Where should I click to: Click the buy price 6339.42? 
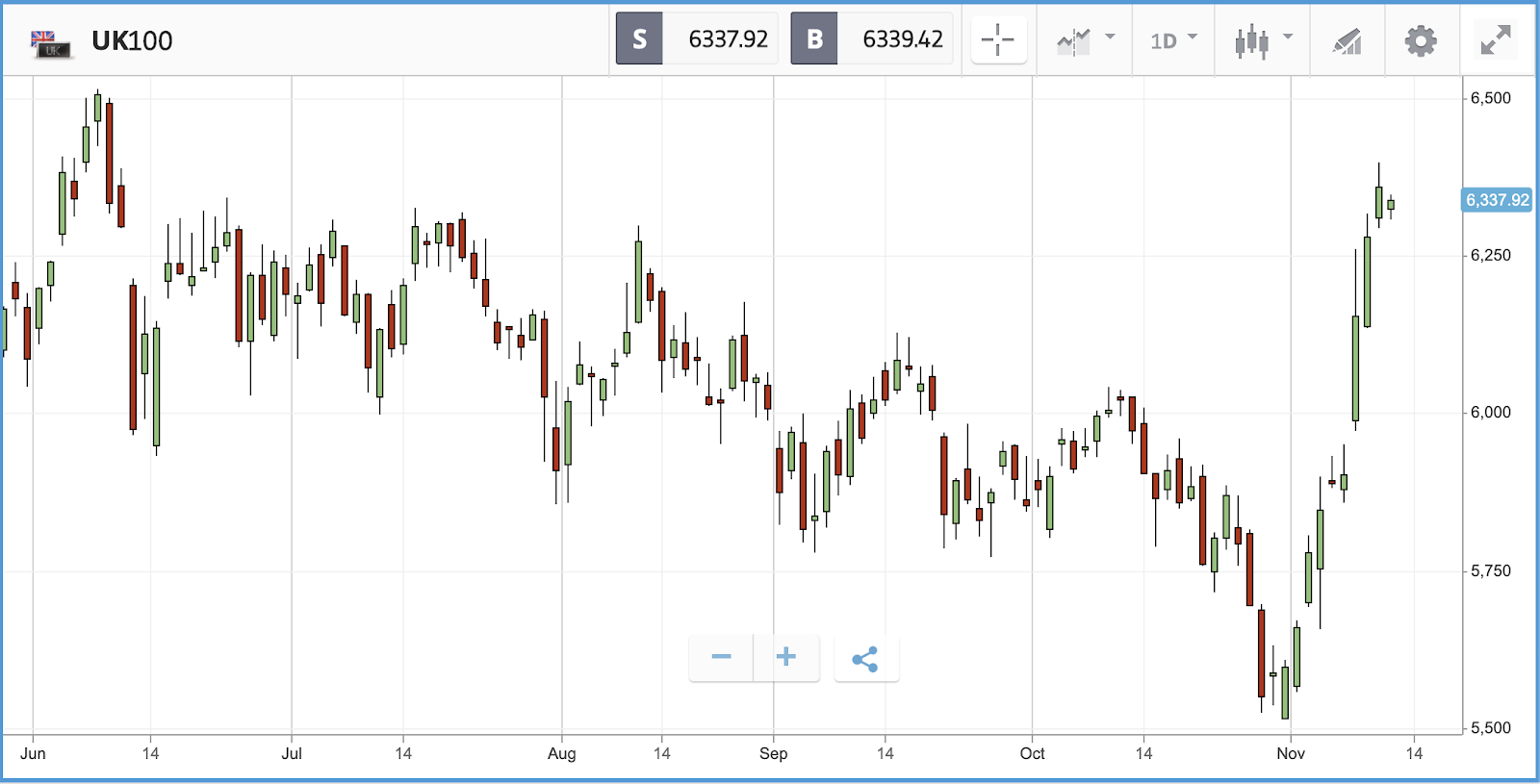click(903, 39)
